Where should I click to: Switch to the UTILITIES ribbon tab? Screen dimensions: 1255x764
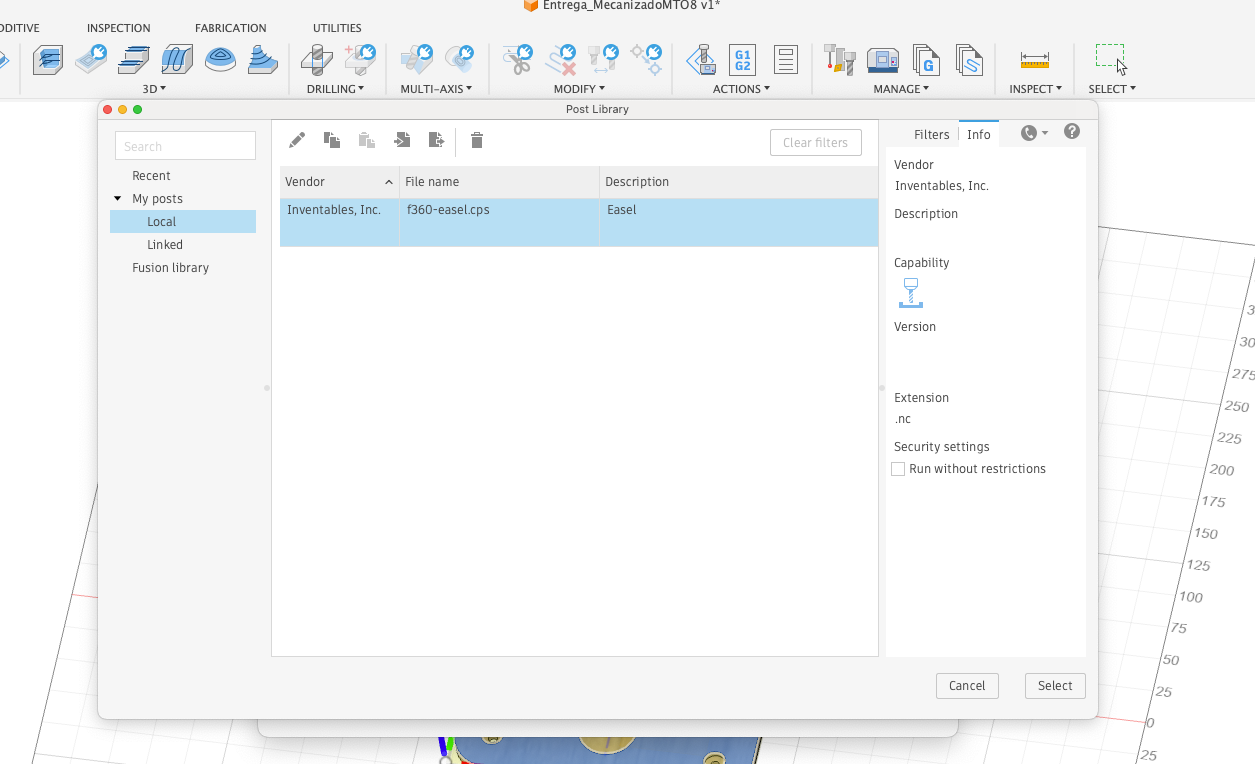tap(337, 28)
